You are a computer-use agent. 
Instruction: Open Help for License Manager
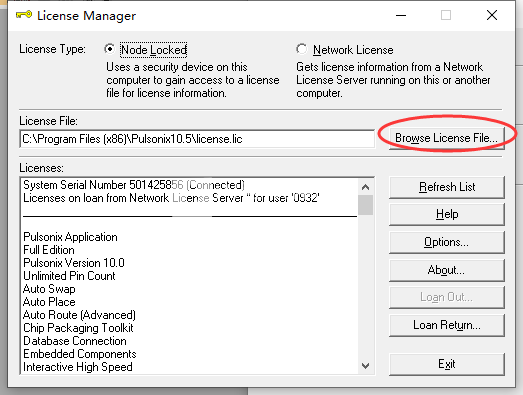[x=447, y=214]
